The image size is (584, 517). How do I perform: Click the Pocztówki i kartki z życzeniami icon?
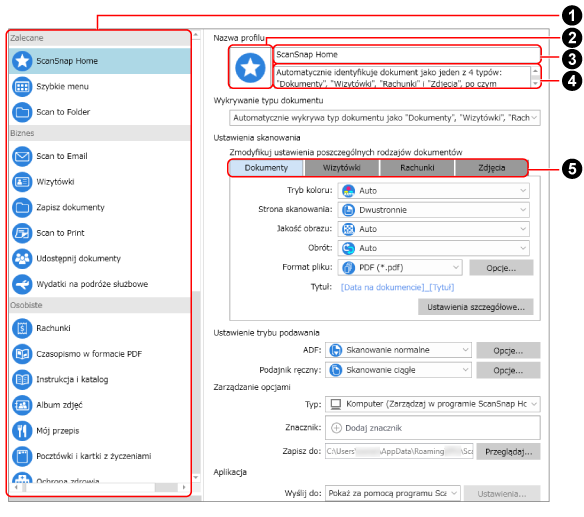[x=22, y=456]
